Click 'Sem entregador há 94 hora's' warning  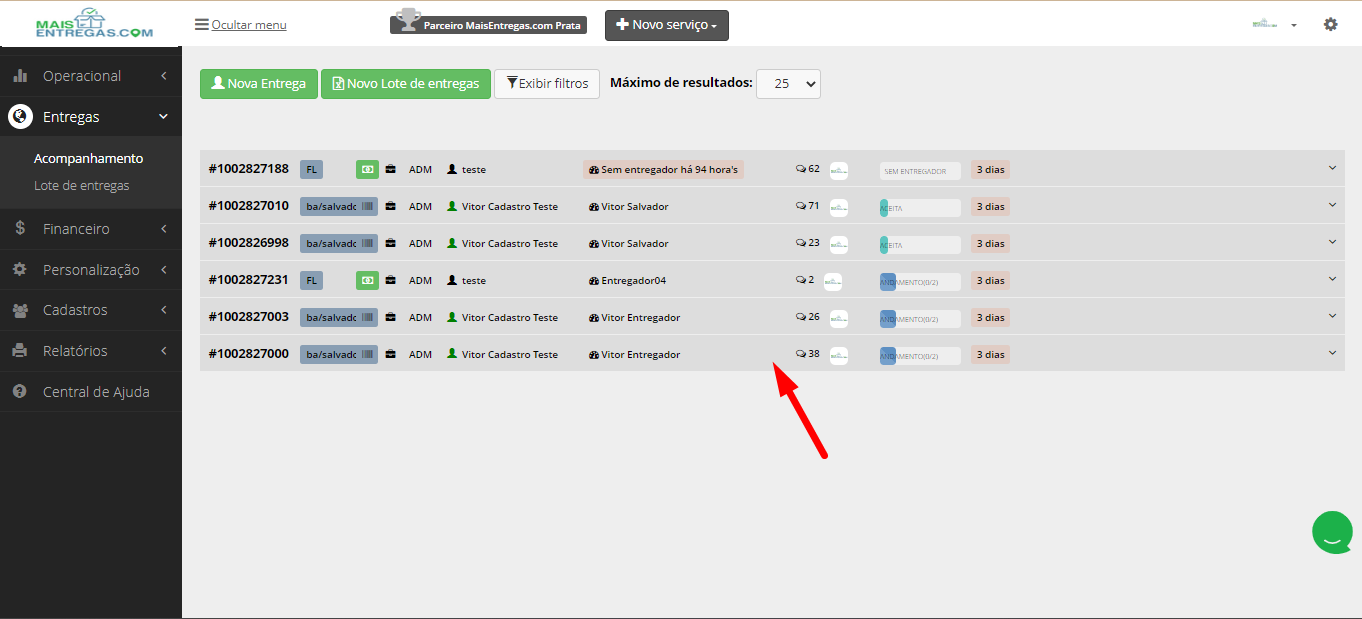click(664, 170)
